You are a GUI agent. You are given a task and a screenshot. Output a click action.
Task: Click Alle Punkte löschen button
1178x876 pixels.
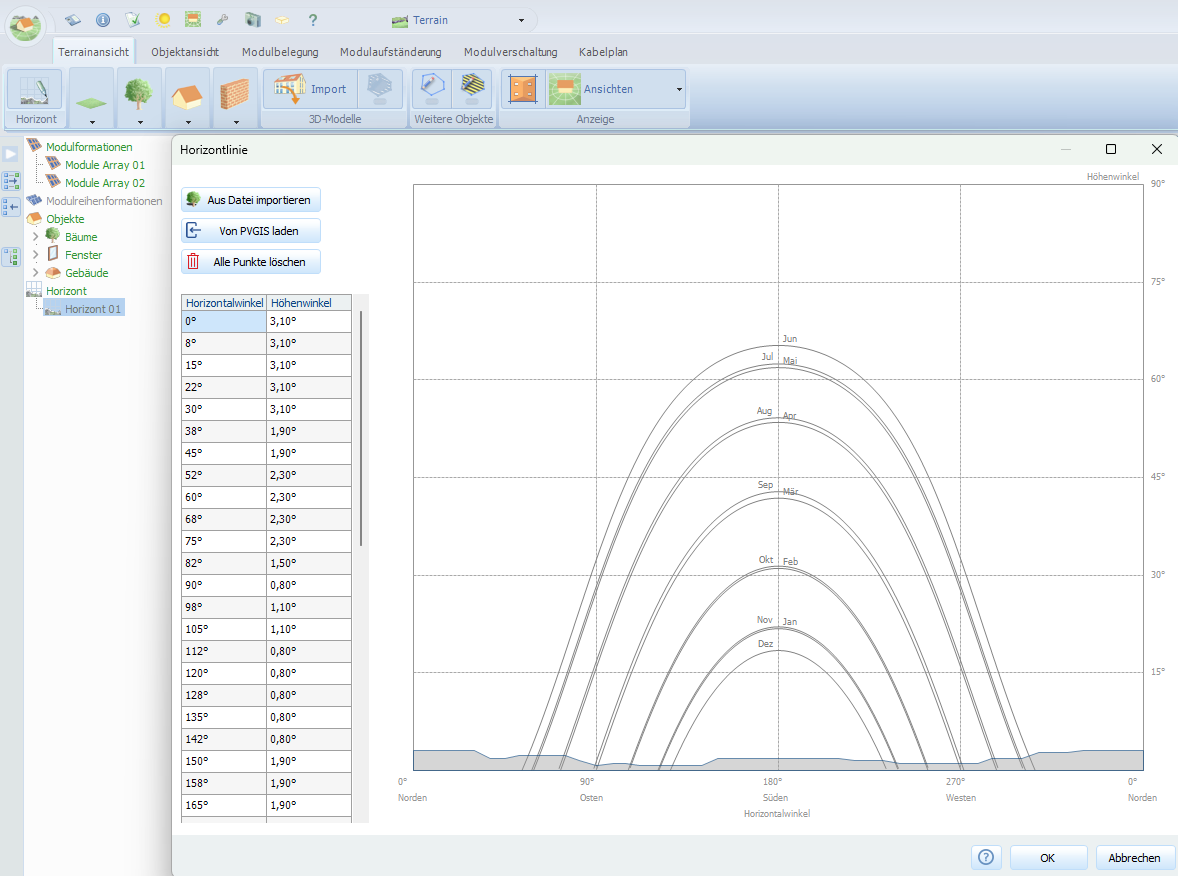click(251, 262)
